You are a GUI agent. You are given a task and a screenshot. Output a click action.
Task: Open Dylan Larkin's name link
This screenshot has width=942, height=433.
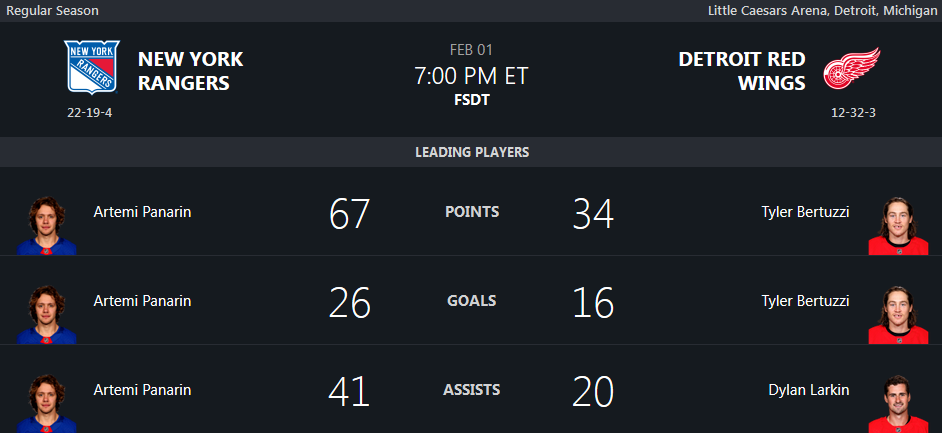click(x=808, y=390)
